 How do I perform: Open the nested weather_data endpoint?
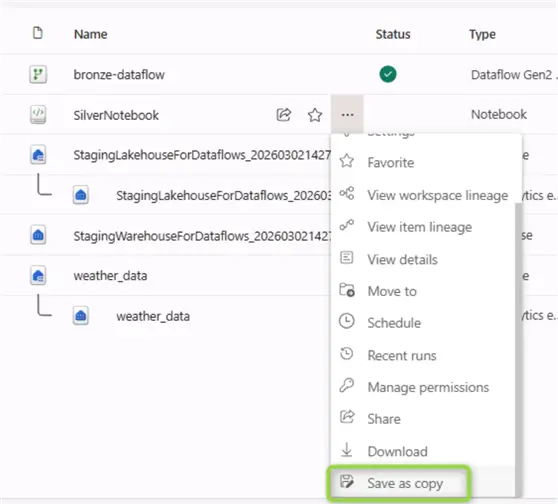153,316
